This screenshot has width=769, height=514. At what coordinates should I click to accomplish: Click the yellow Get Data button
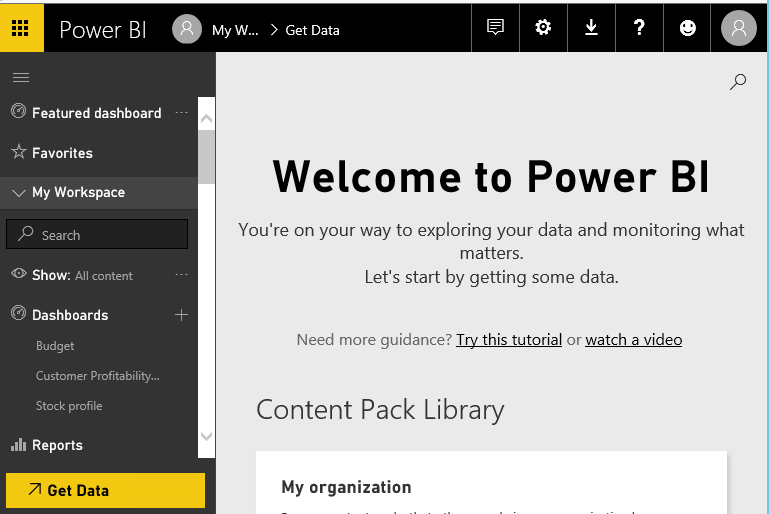[105, 490]
